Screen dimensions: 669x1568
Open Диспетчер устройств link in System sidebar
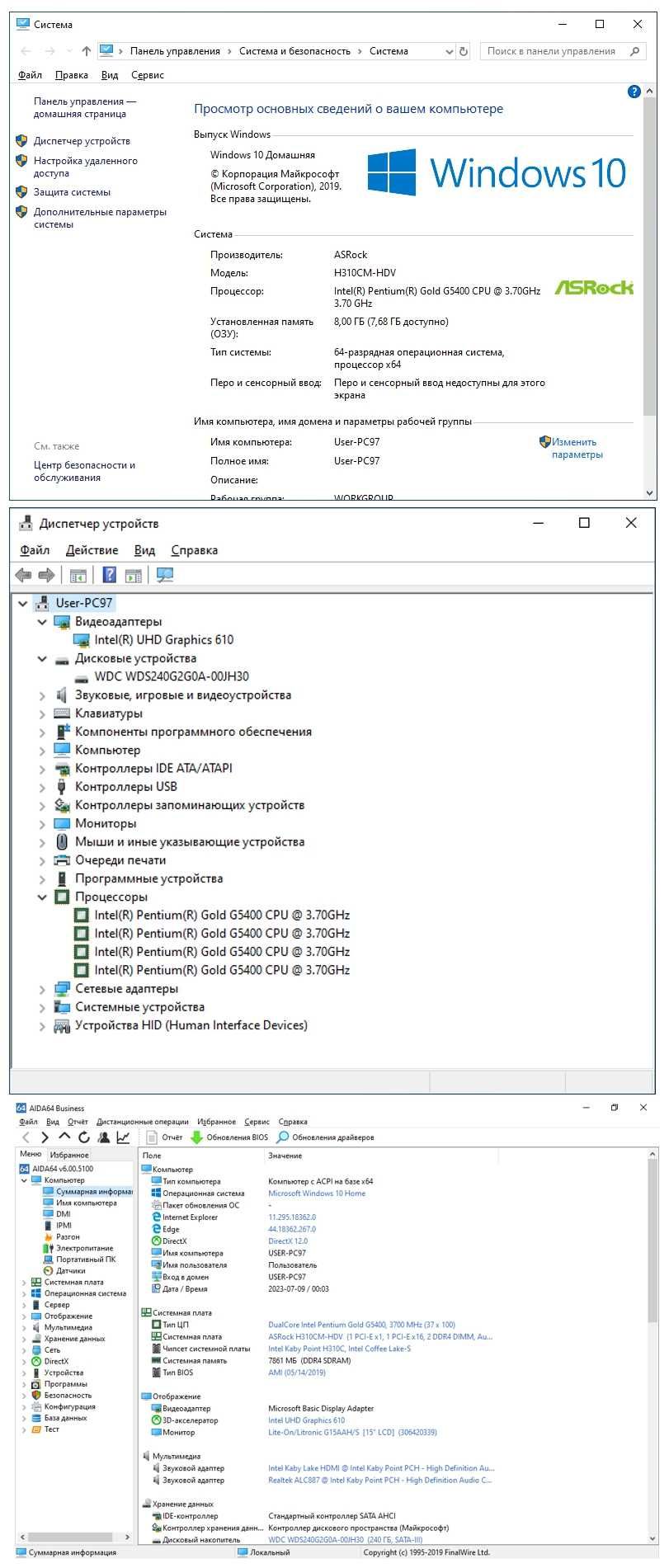tap(82, 141)
